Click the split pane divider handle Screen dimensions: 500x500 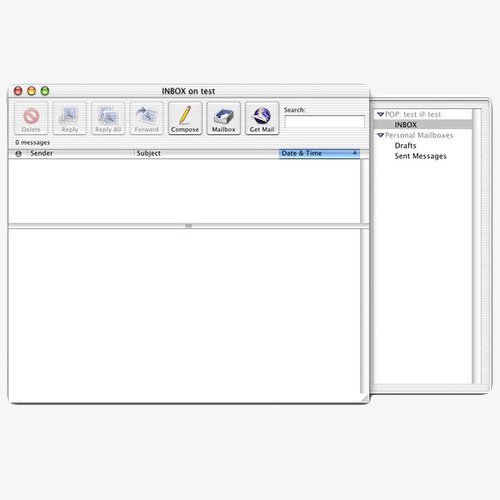click(188, 226)
